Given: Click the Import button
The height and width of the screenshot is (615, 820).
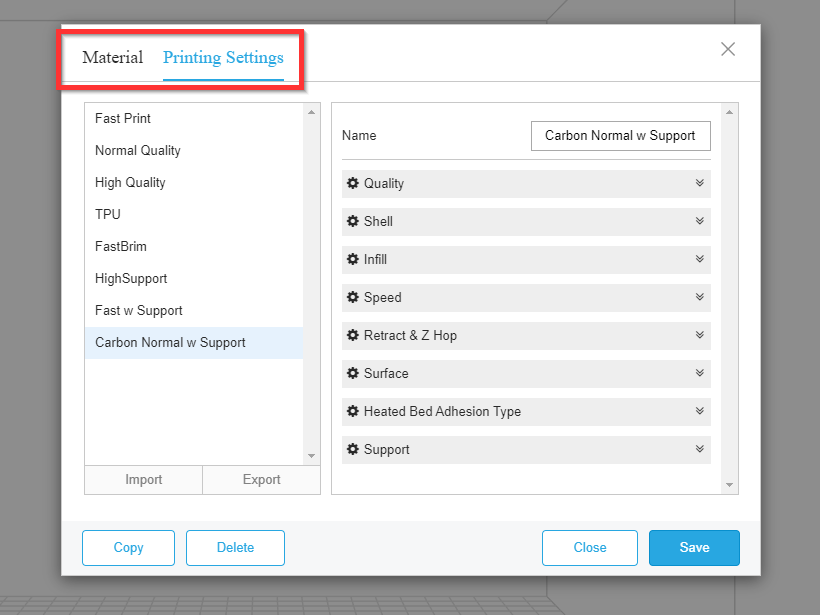Looking at the screenshot, I should tap(142, 480).
